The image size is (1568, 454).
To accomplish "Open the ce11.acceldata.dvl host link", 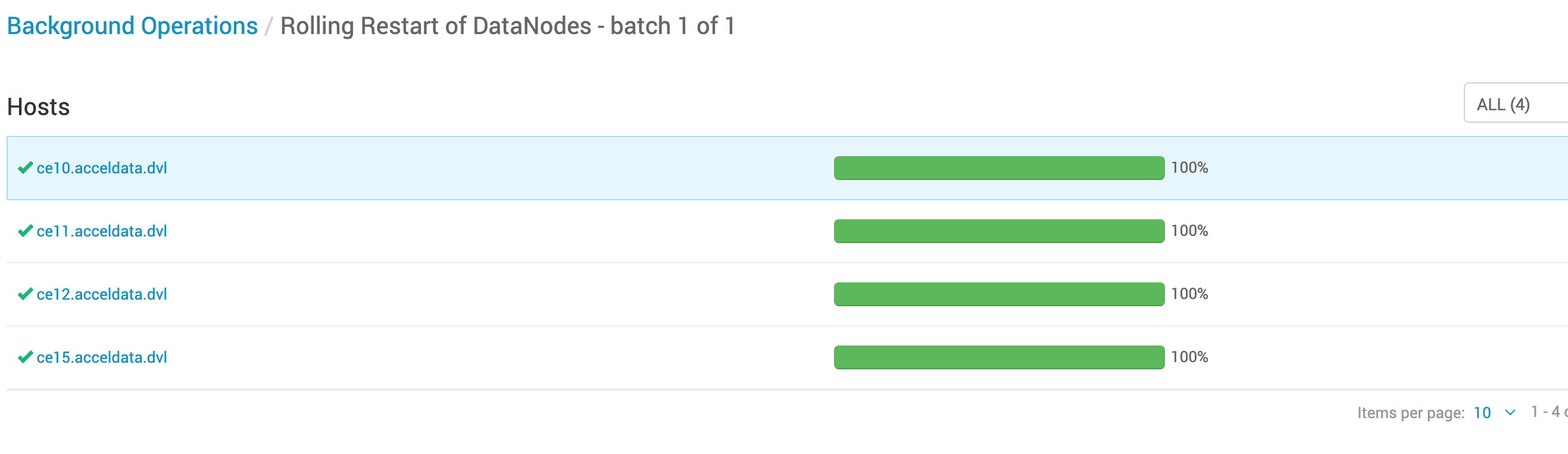I will [102, 231].
